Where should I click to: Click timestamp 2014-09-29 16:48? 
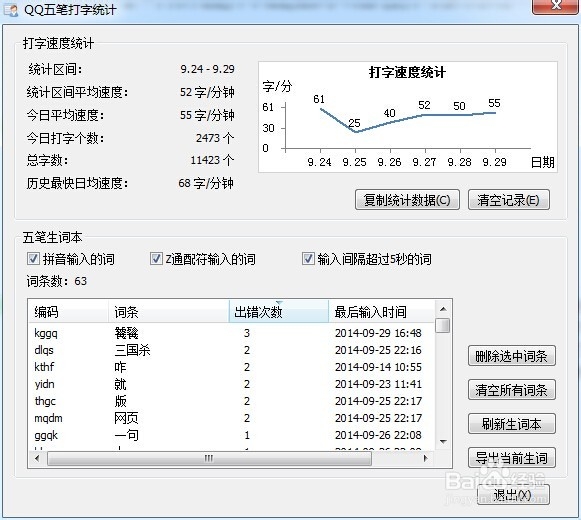click(x=378, y=333)
